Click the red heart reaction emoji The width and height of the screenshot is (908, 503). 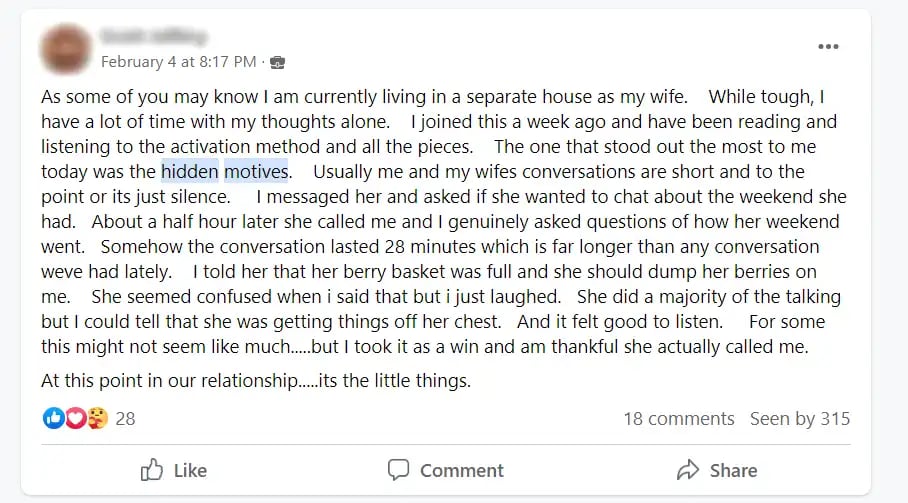click(x=75, y=418)
